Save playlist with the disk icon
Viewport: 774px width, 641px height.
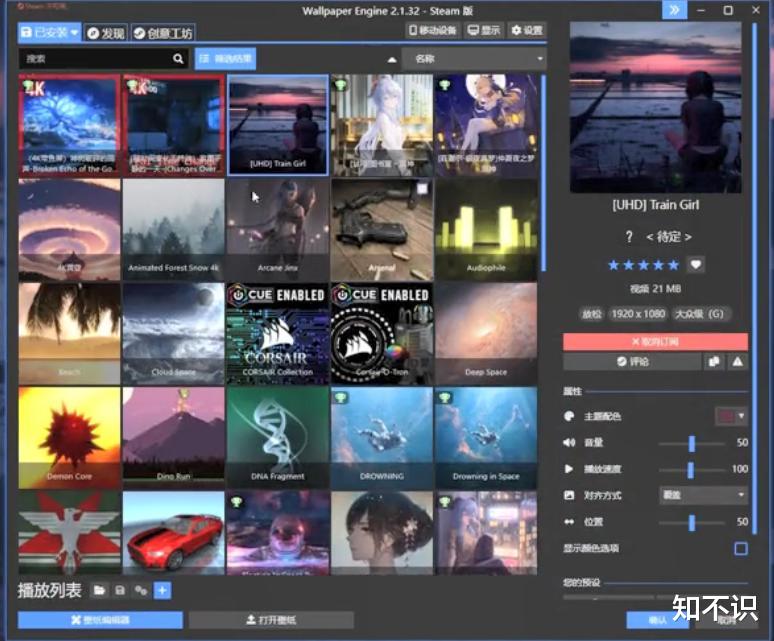120,590
